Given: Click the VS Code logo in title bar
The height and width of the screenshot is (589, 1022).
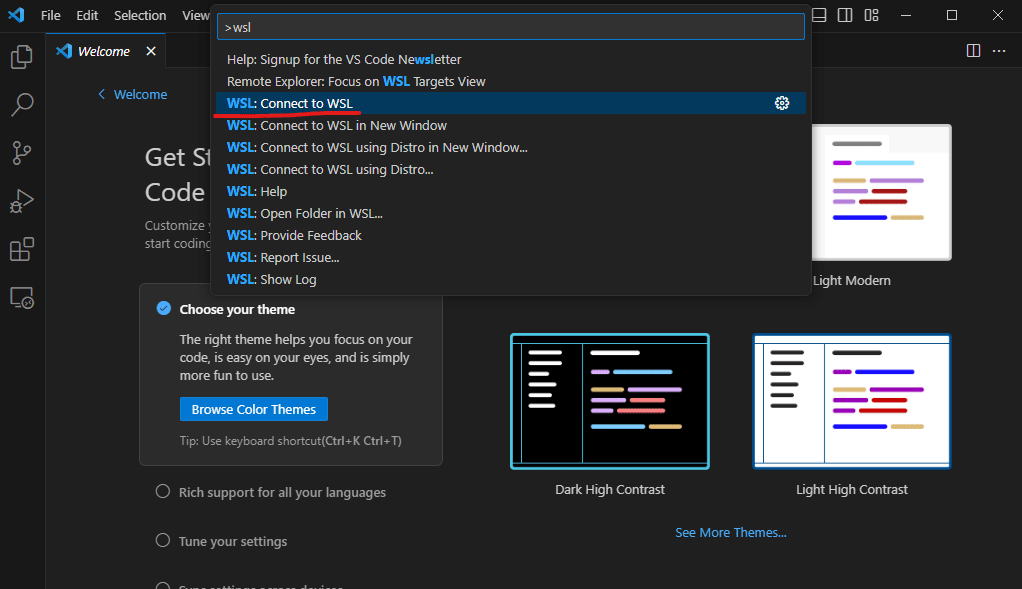Looking at the screenshot, I should coord(16,15).
